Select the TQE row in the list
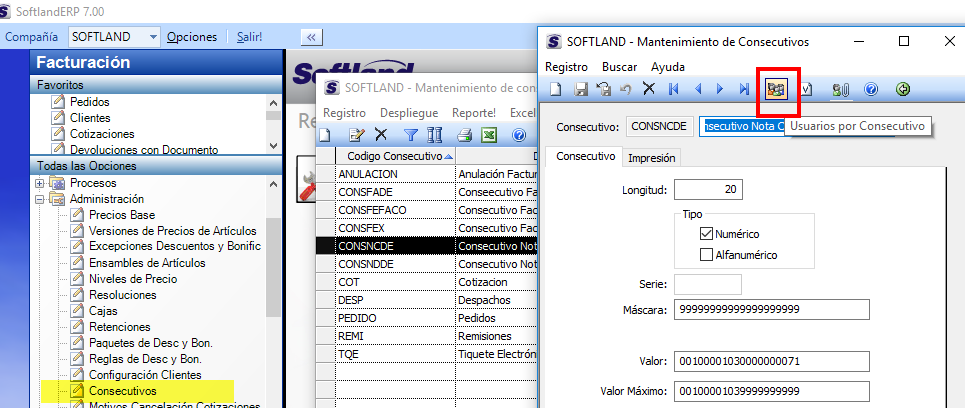Screen dimensions: 965x408 coord(426,354)
